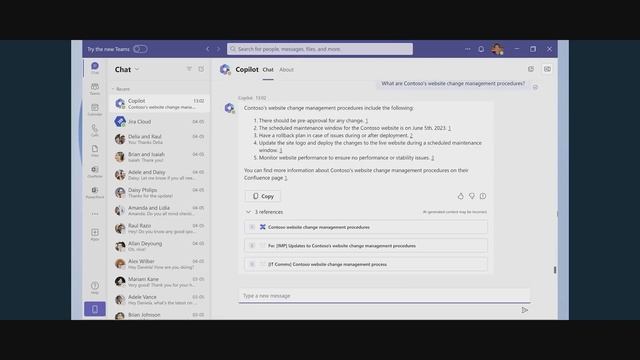Screen dimensions: 640x360
Task: Click the purple mobile app download button
Action: tap(95, 309)
